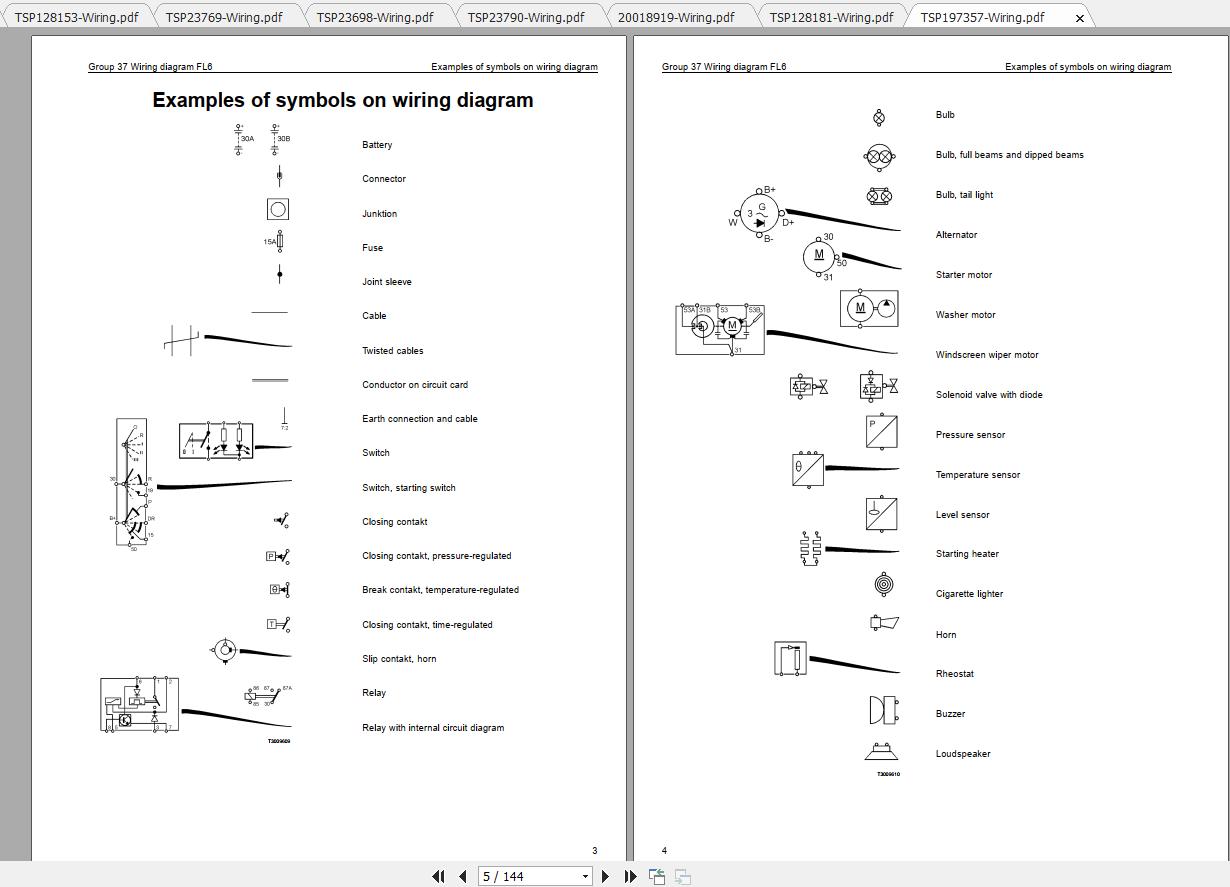Click the next page arrow button
1230x887 pixels.
coord(607,876)
